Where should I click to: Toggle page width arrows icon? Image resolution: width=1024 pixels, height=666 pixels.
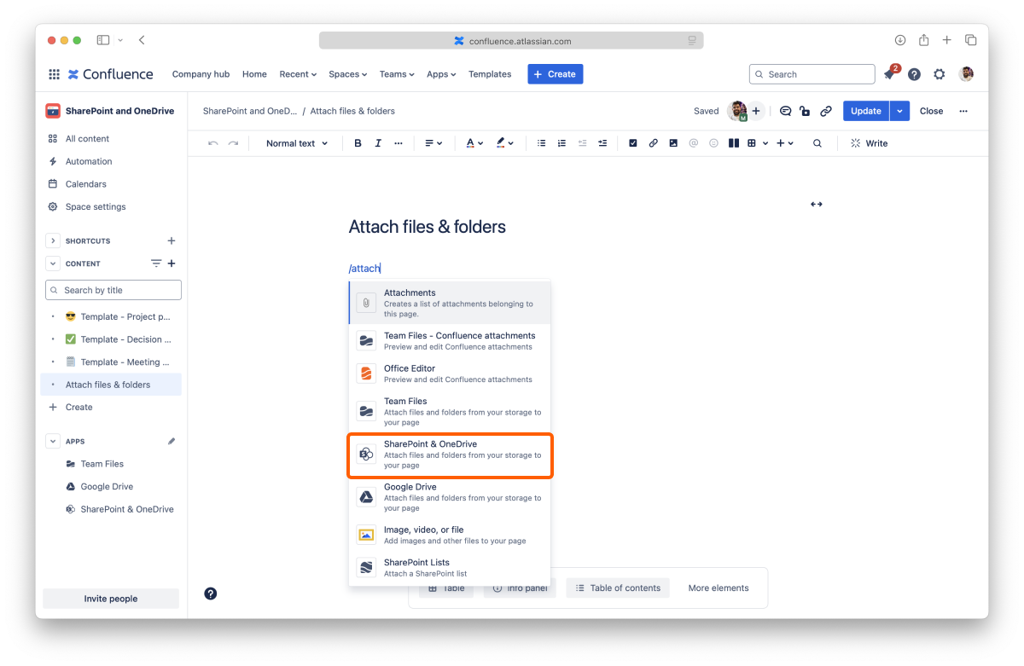coord(816,204)
